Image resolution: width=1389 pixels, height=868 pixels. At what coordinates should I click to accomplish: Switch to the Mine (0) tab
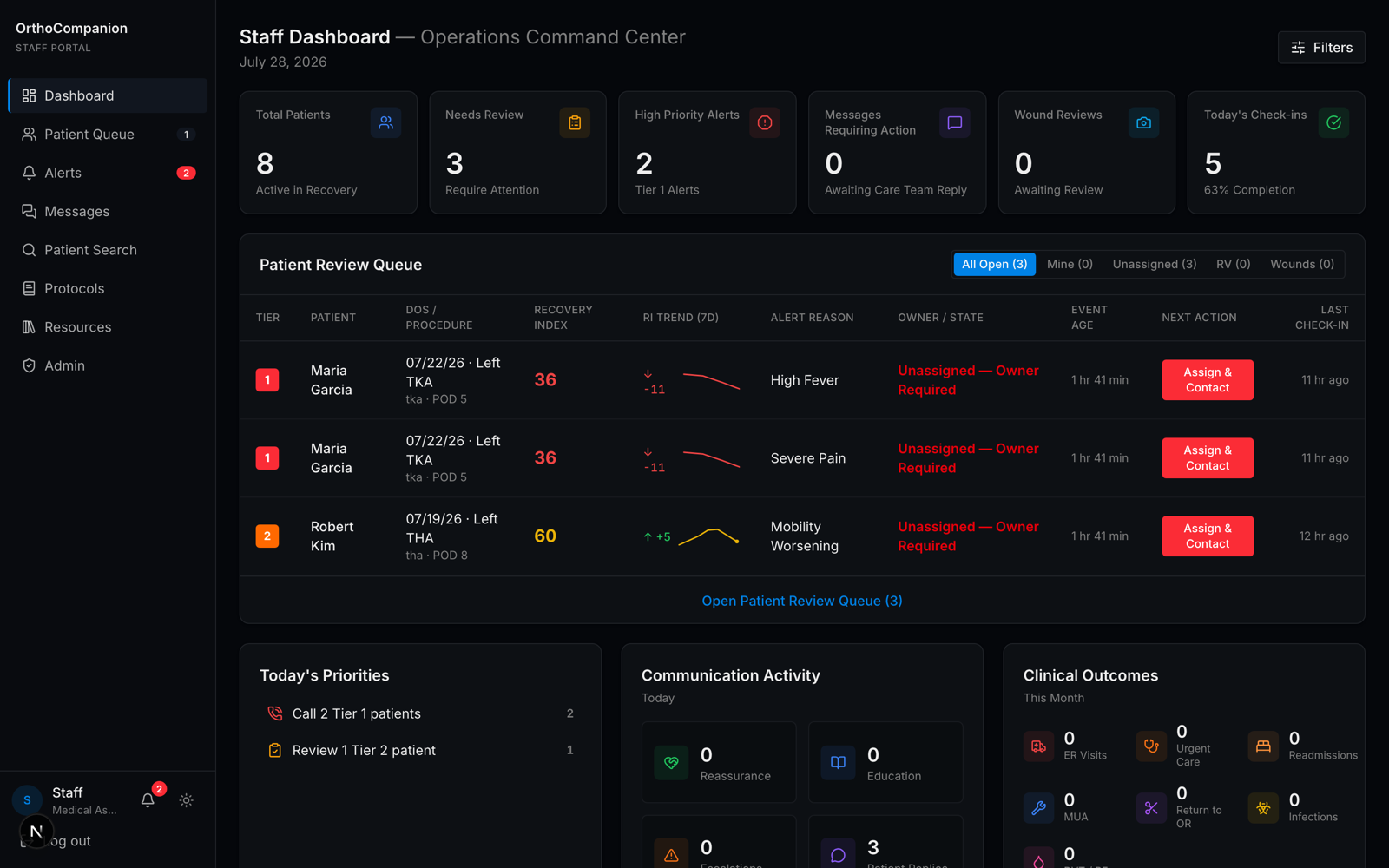pos(1070,264)
